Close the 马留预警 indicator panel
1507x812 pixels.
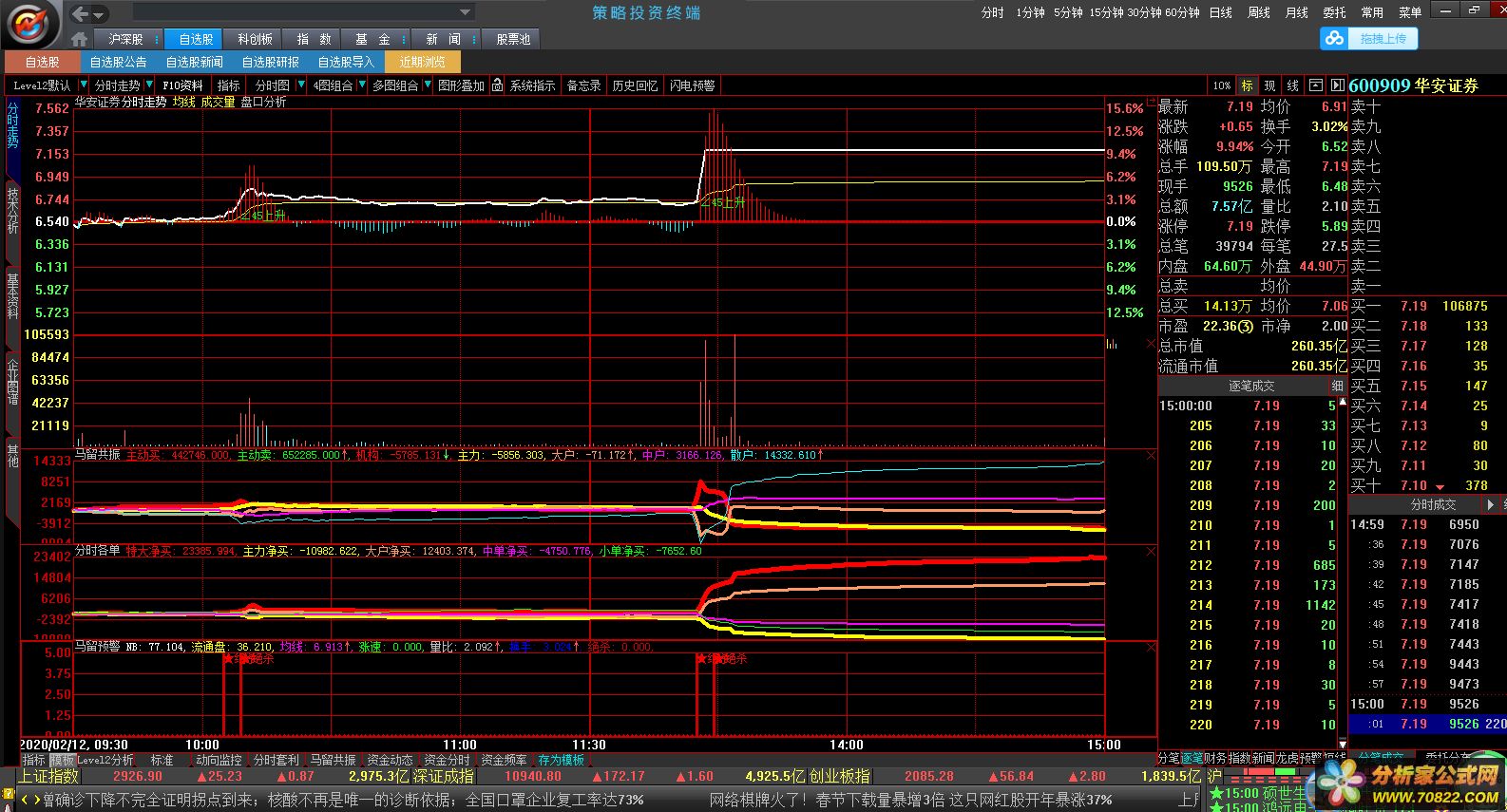1151,647
